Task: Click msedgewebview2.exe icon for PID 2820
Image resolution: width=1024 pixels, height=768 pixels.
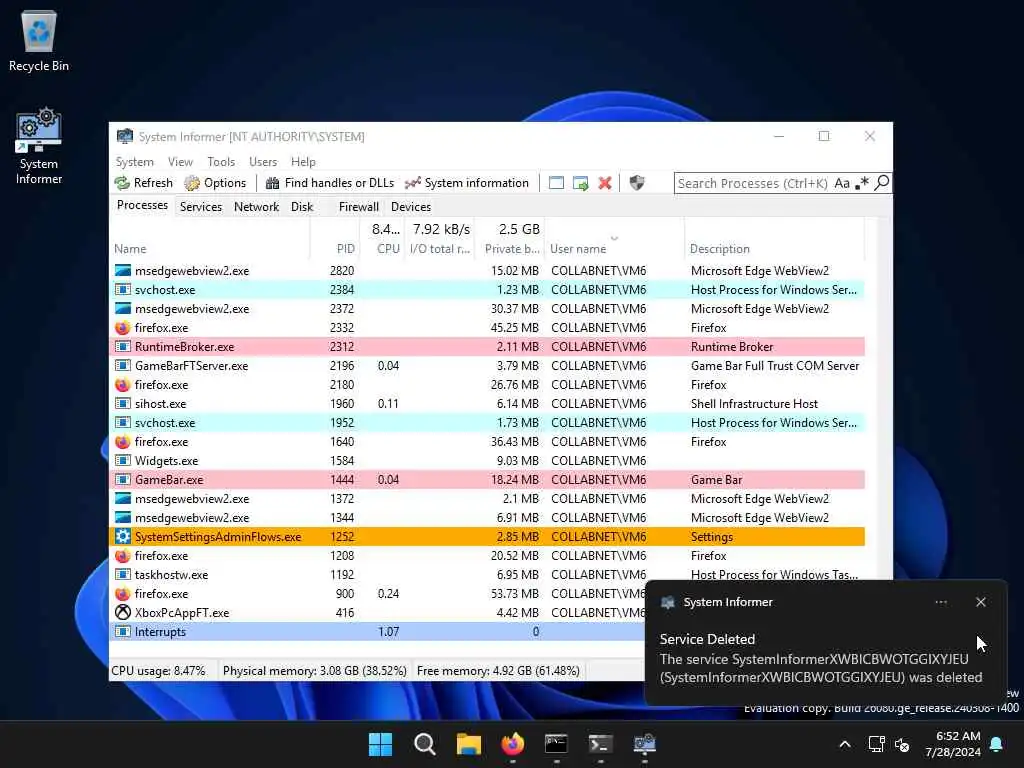Action: (123, 270)
